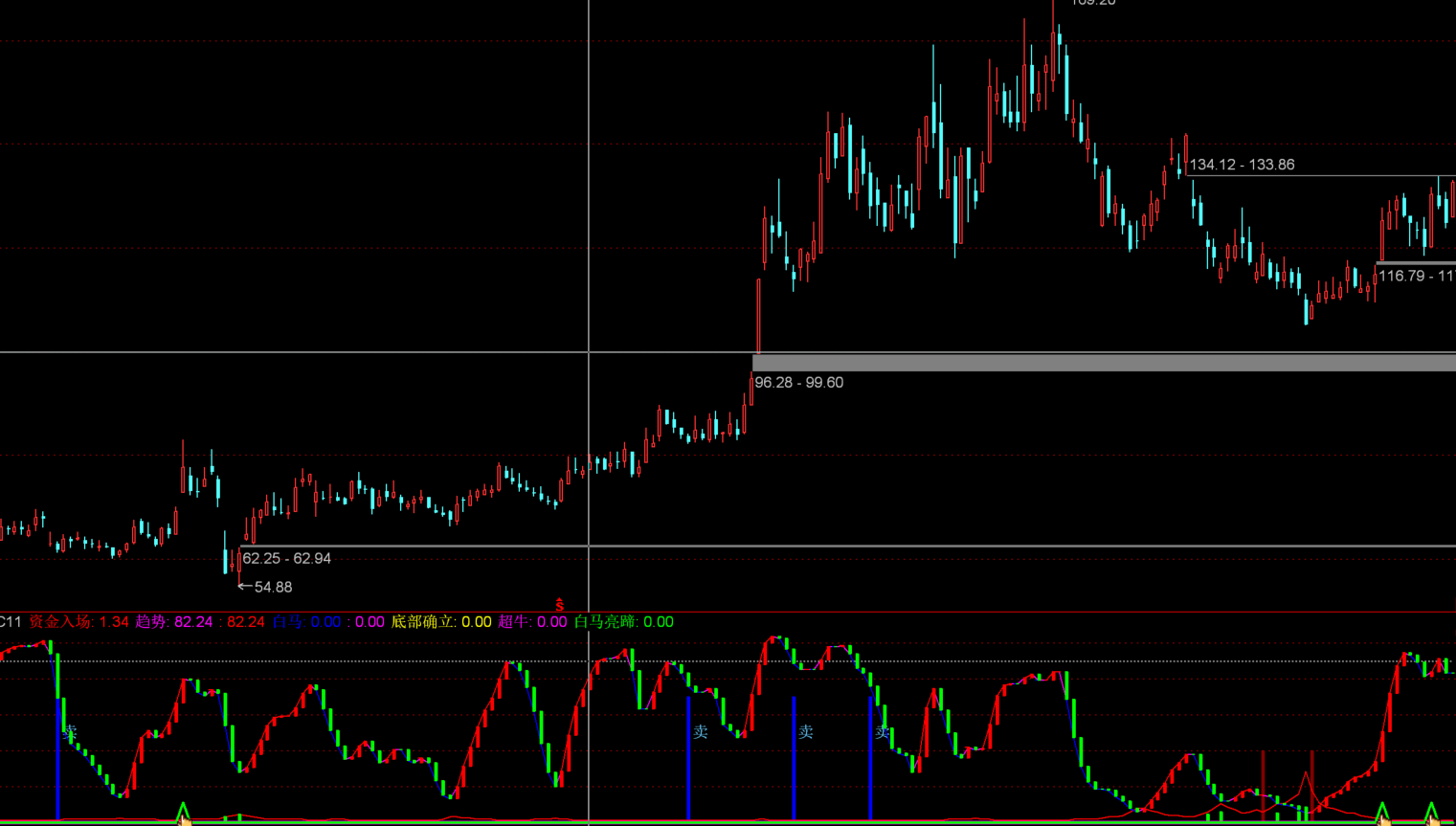
Task: Click the red S marker above the indicator pane
Action: pos(560,605)
